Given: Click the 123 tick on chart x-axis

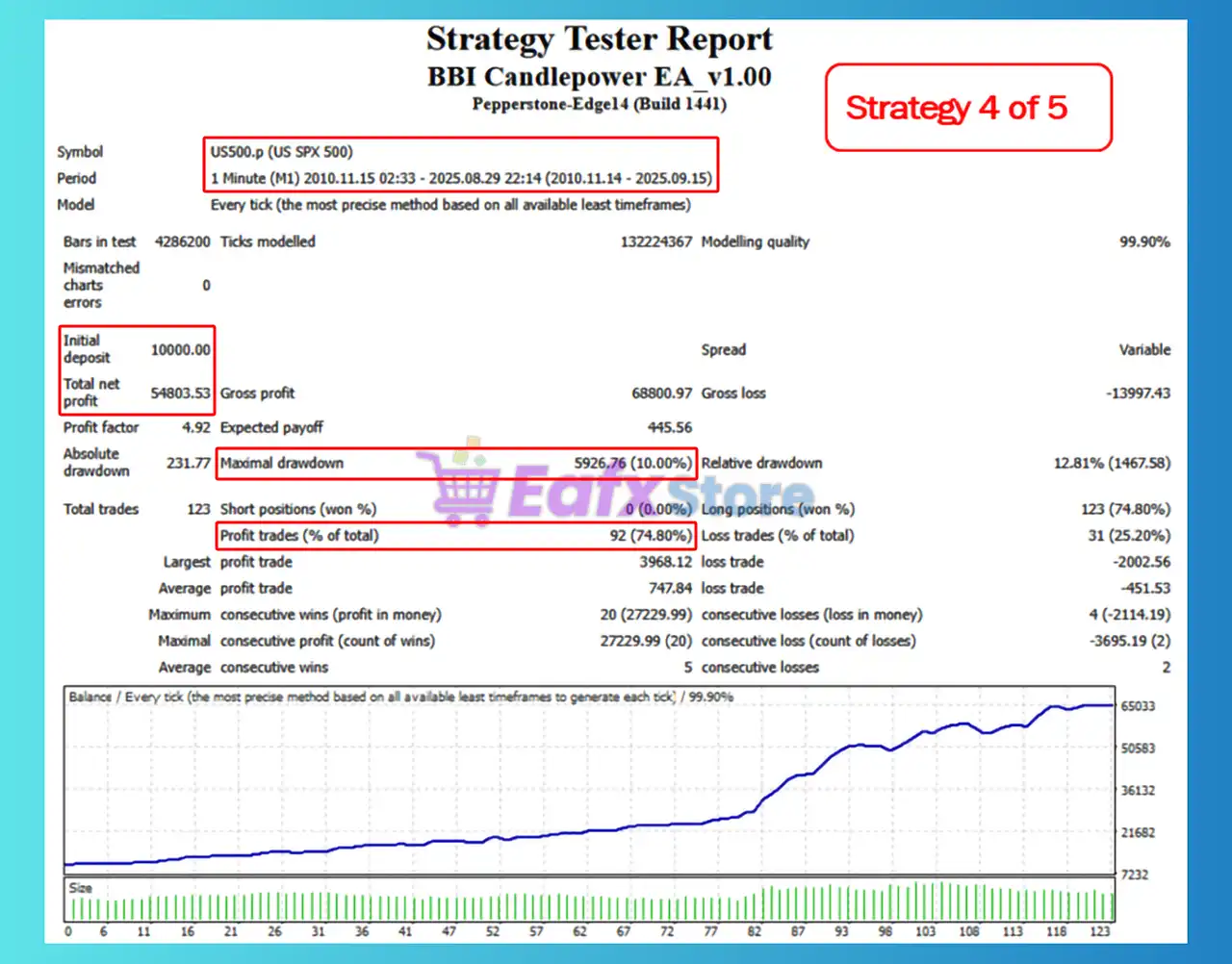Looking at the screenshot, I should point(1099,931).
